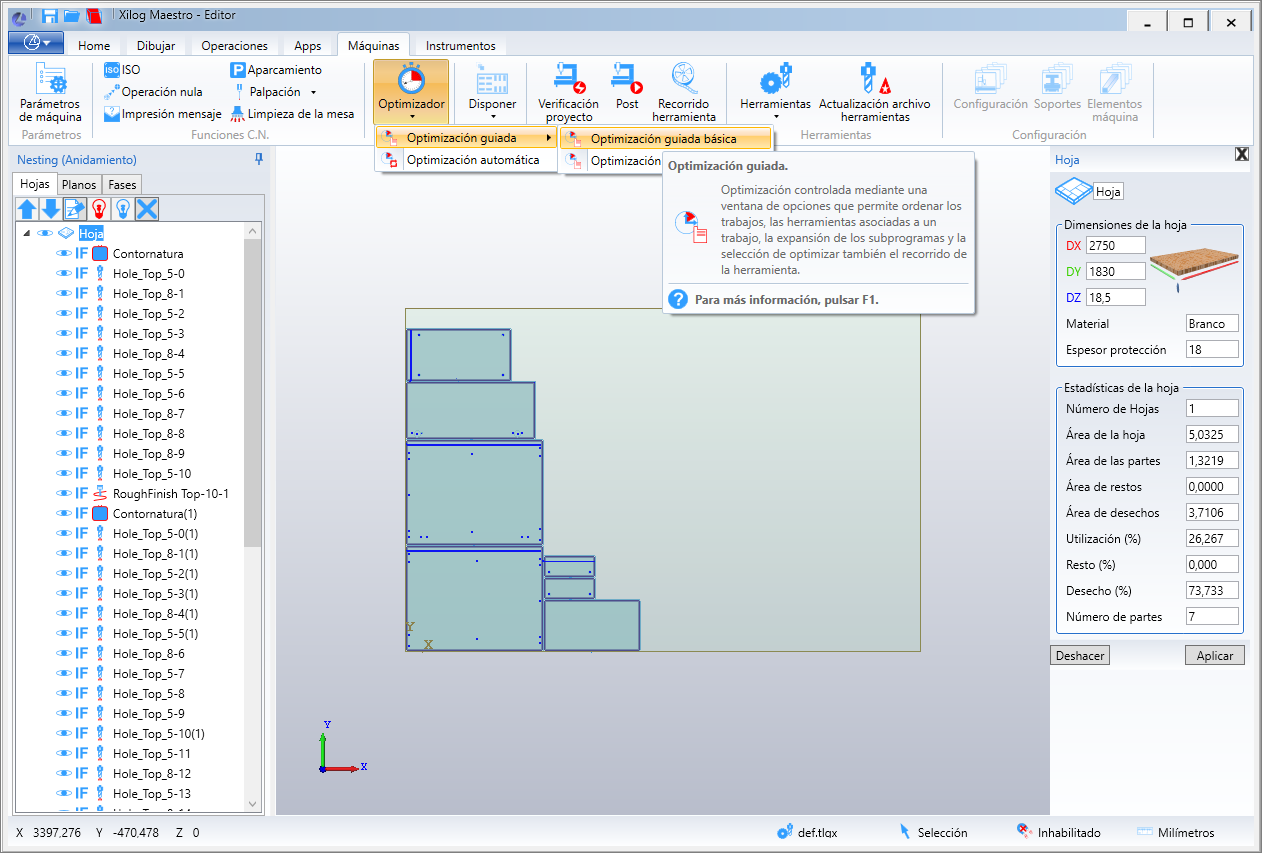Screen dimensions: 1262x853
Task: Click the Aplicar button
Action: point(1215,655)
